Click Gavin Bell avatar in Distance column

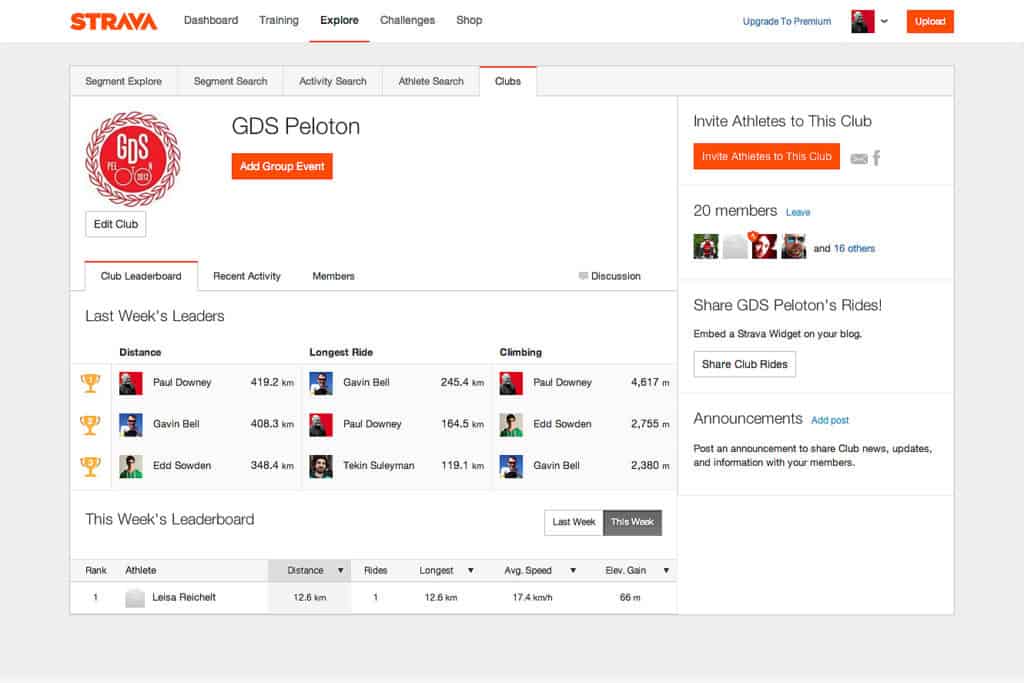coord(131,425)
